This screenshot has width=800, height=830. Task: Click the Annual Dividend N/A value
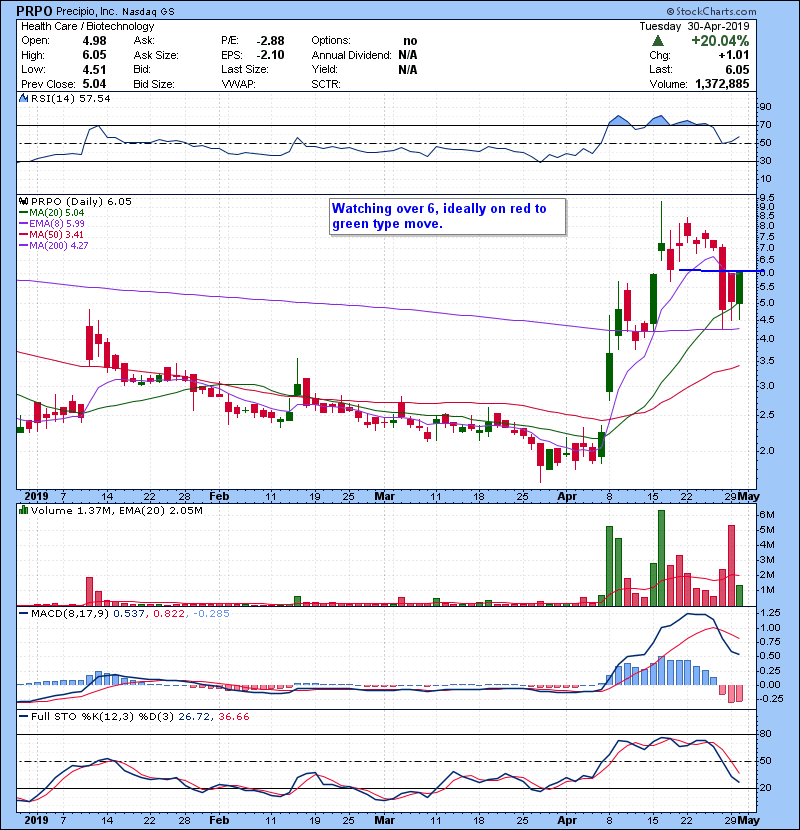click(x=408, y=55)
